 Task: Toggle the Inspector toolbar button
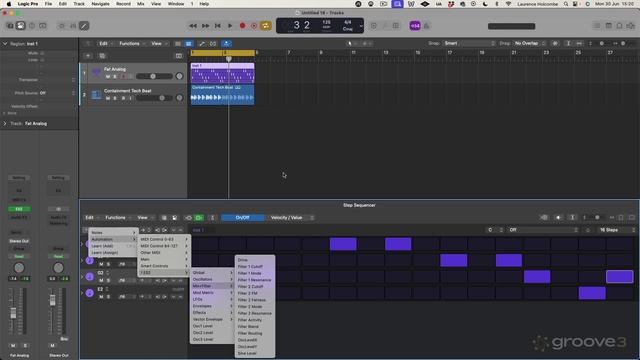tap(20, 26)
